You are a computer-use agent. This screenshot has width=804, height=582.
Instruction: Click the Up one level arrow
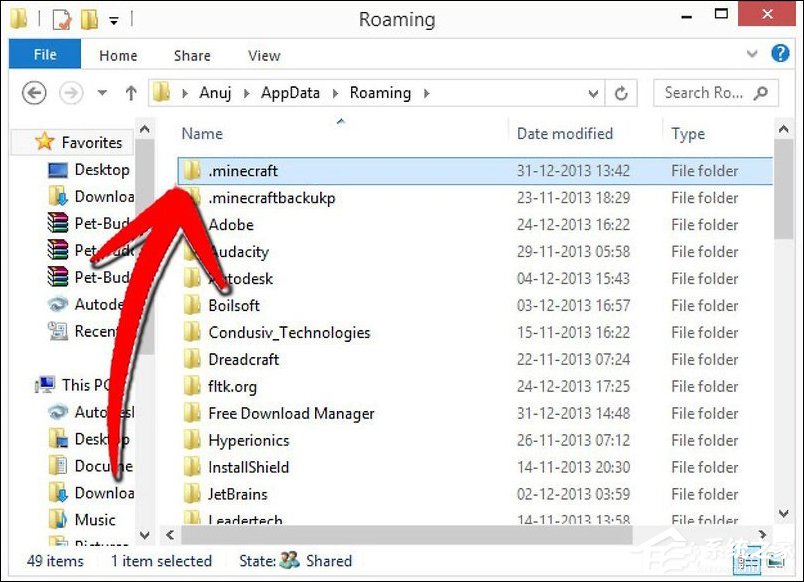click(130, 92)
